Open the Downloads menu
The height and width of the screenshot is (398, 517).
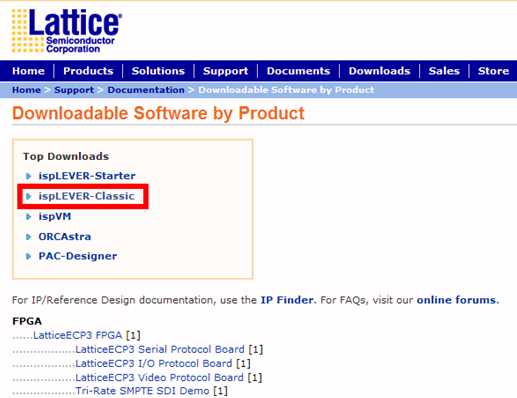pyautogui.click(x=379, y=71)
